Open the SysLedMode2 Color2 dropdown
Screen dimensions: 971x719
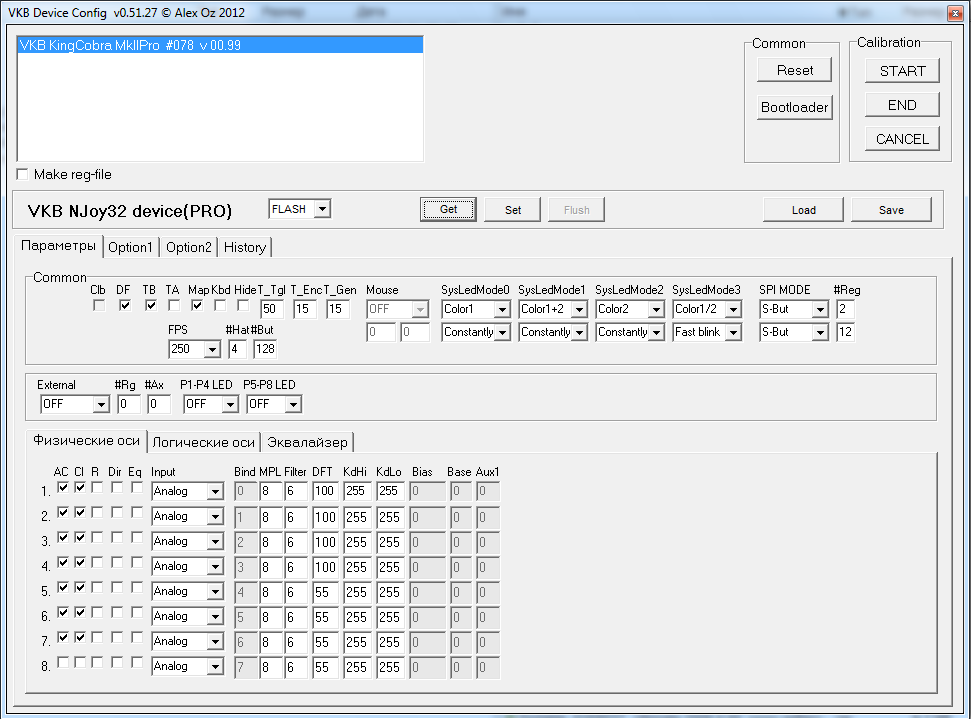click(x=656, y=309)
